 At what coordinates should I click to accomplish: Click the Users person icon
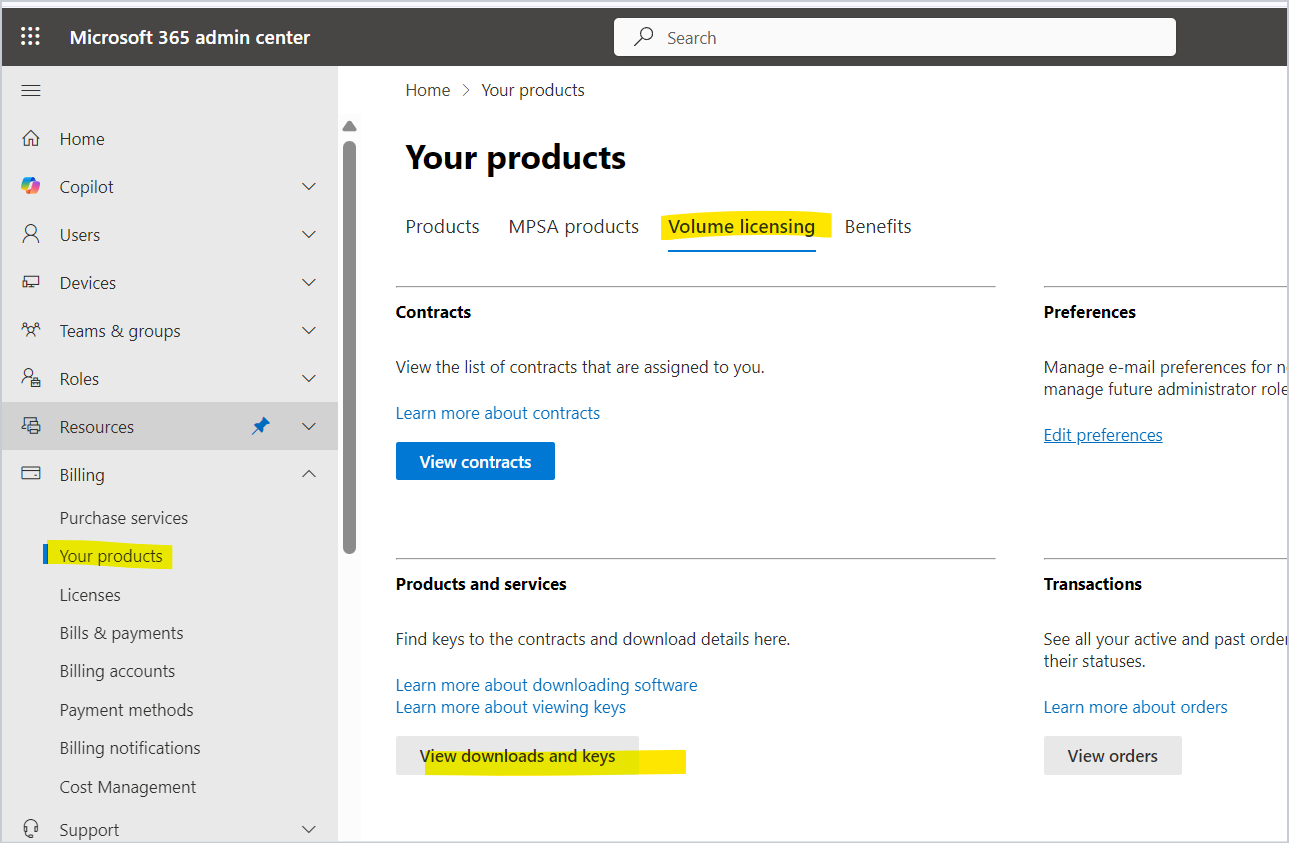[31, 235]
